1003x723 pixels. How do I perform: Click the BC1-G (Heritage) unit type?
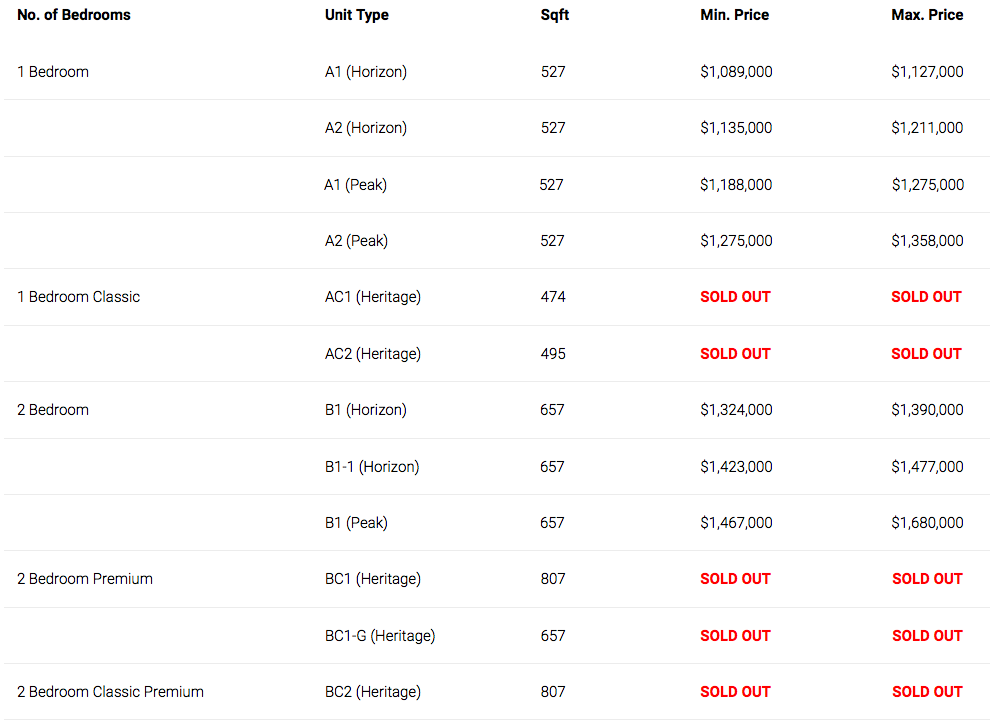pos(380,635)
